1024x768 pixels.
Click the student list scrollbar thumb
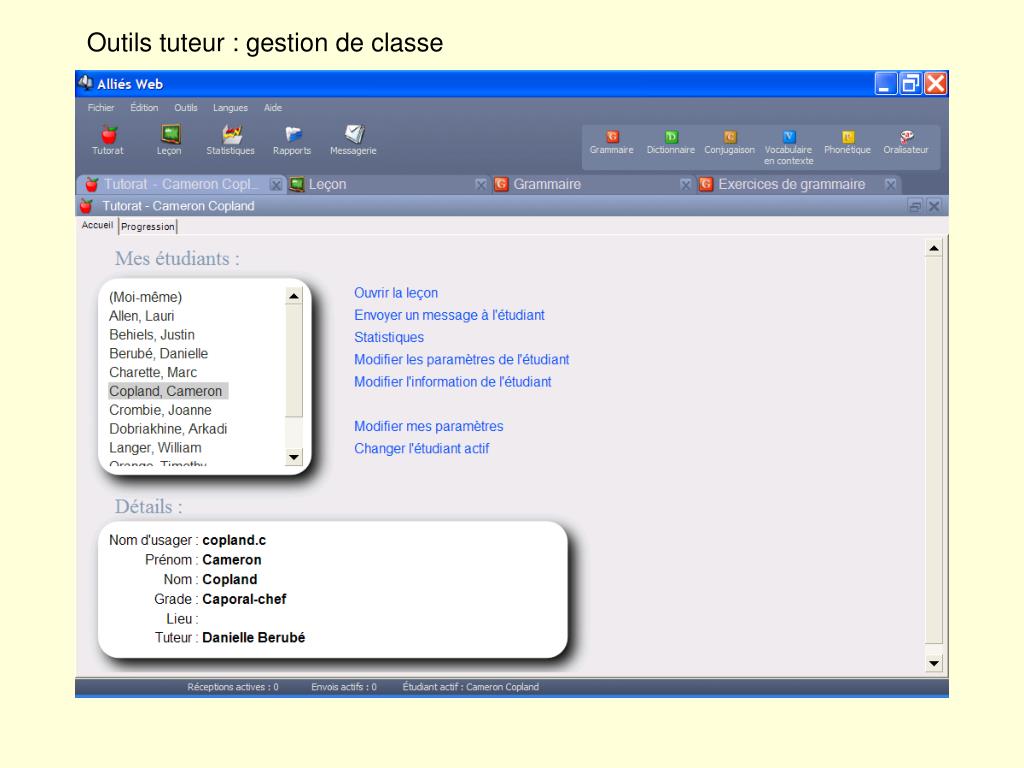[x=294, y=360]
